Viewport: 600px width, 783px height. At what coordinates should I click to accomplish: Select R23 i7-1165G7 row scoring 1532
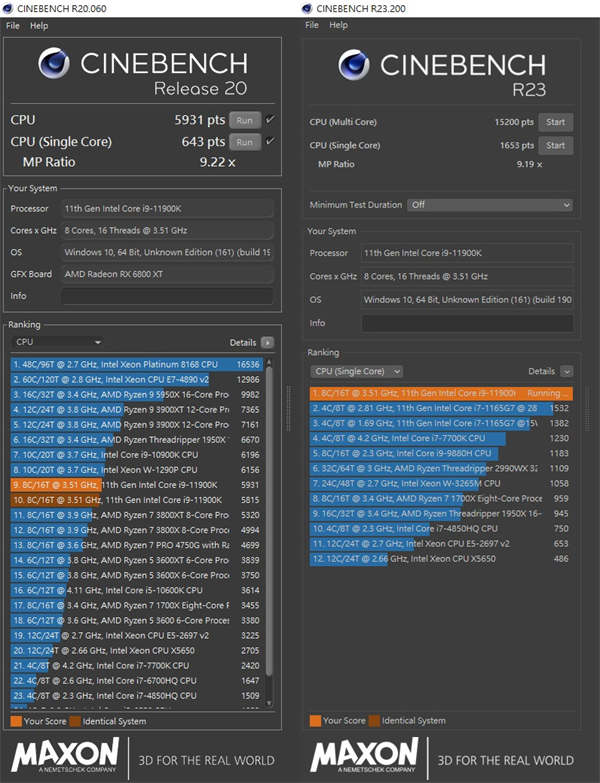(x=441, y=408)
